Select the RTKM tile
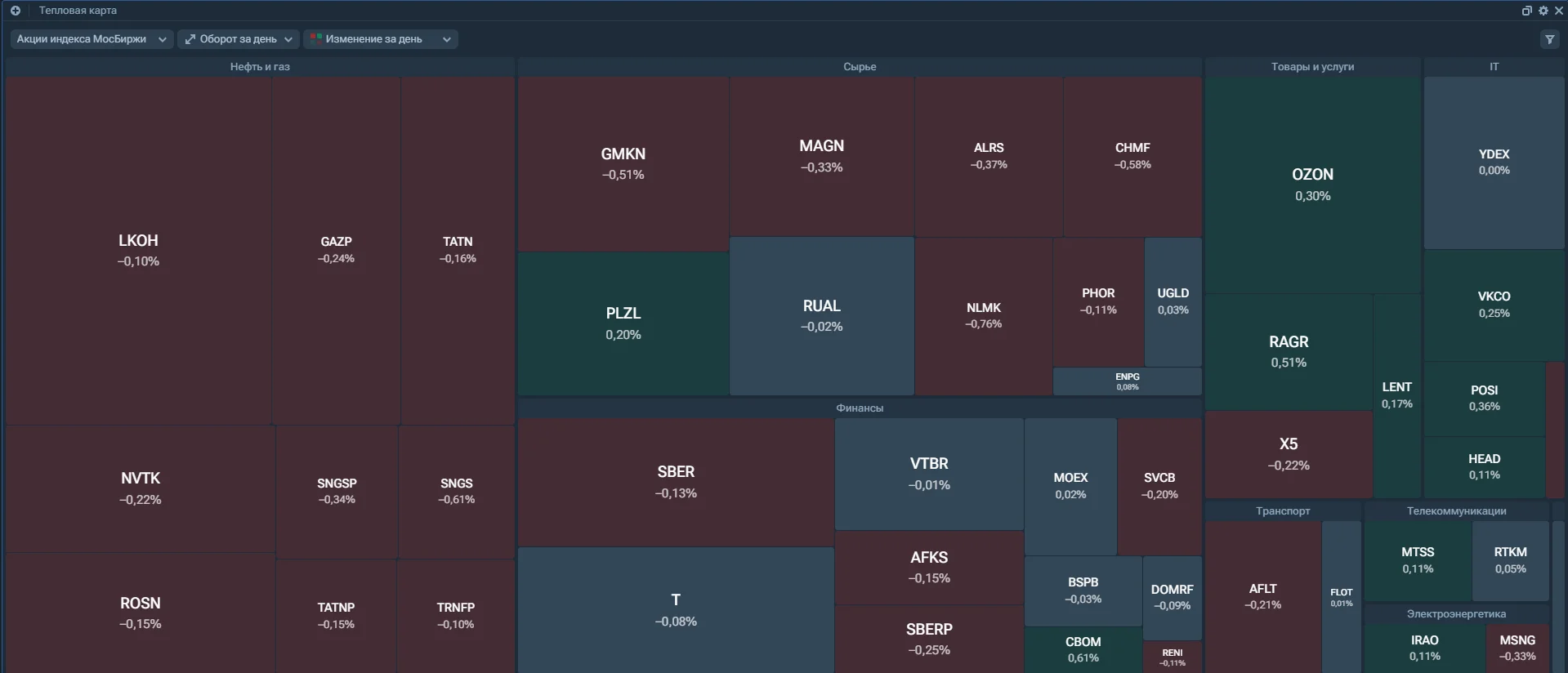This screenshot has width=1568, height=673. [x=1511, y=561]
